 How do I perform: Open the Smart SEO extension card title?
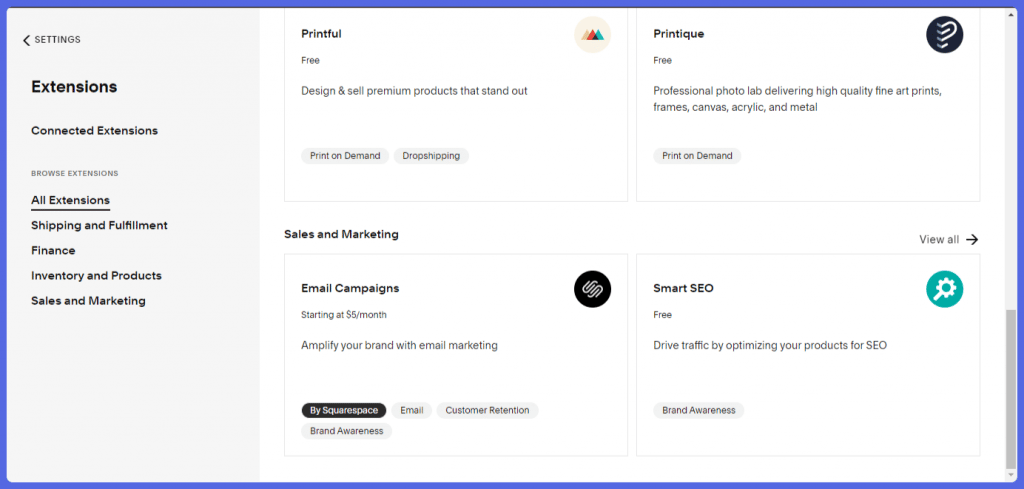[x=683, y=289]
